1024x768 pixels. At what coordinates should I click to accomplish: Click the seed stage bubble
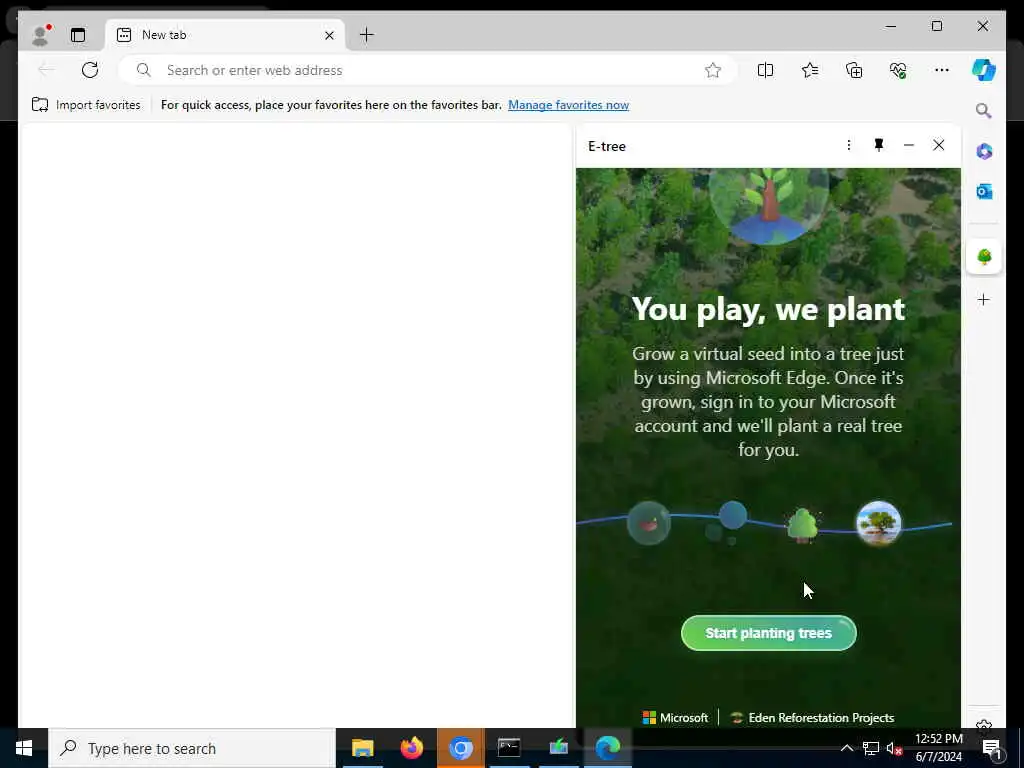(x=648, y=523)
